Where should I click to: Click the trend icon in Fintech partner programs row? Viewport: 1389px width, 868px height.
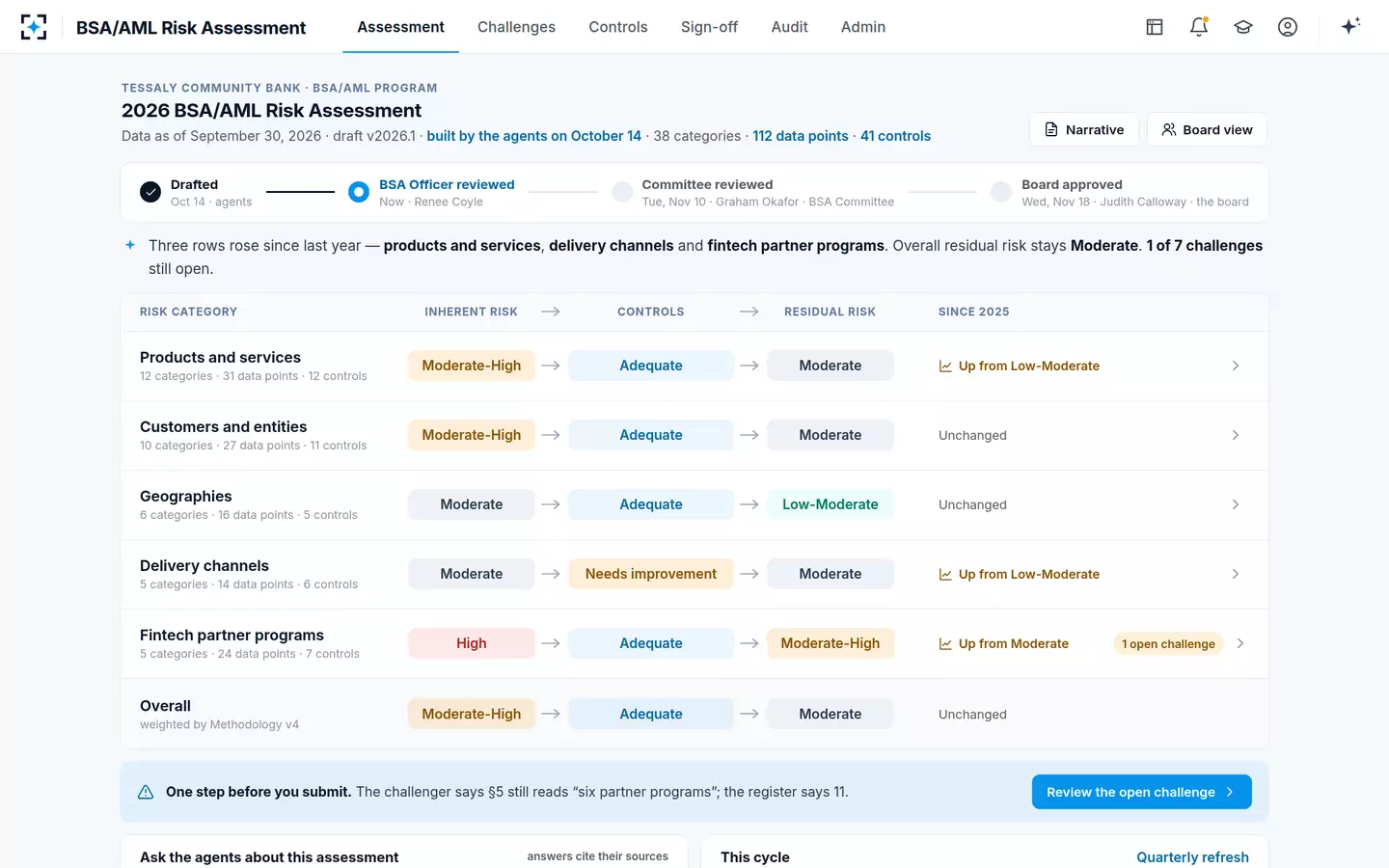click(945, 644)
